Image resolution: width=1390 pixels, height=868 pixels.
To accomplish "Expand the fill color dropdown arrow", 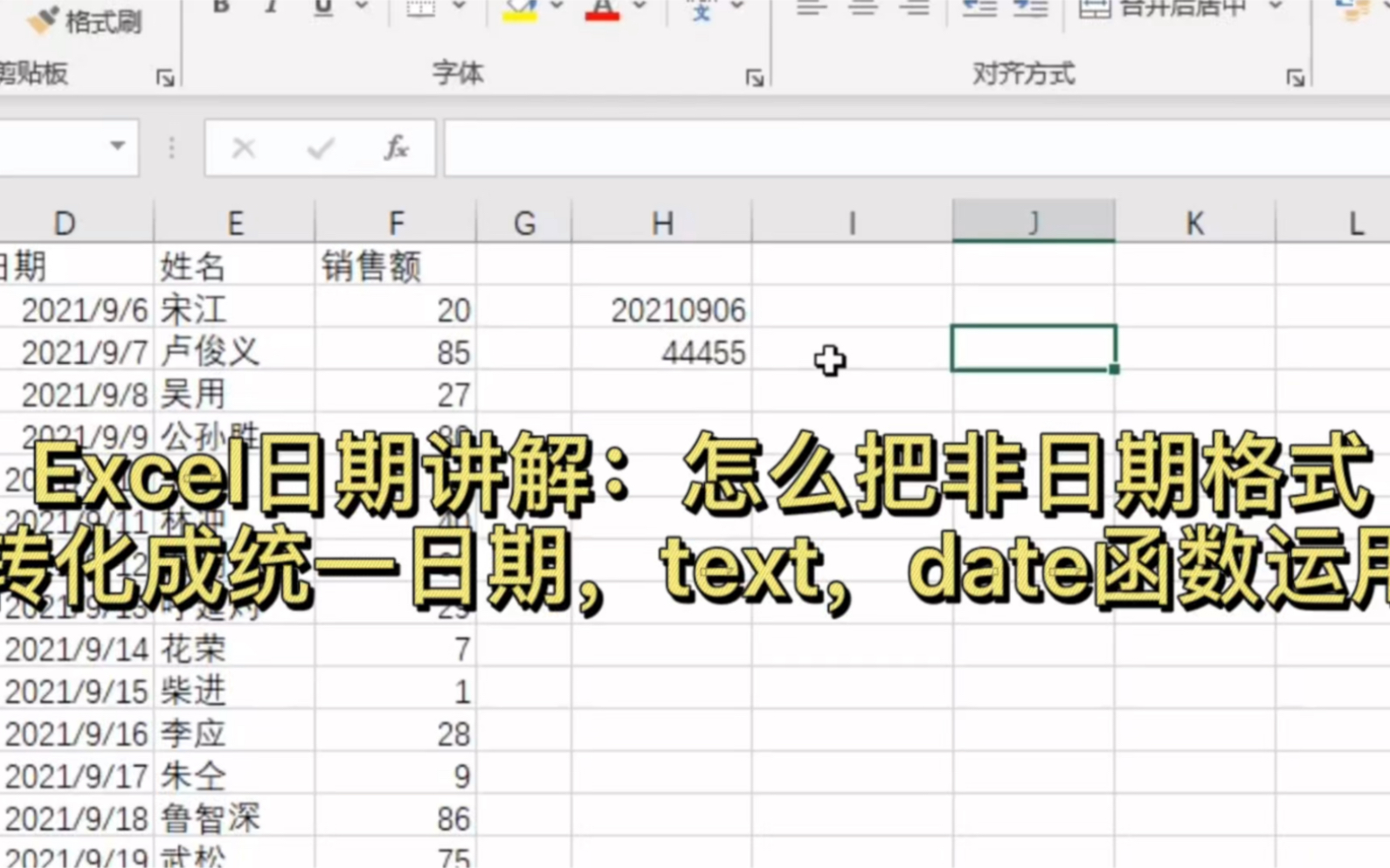I will tap(557, 7).
